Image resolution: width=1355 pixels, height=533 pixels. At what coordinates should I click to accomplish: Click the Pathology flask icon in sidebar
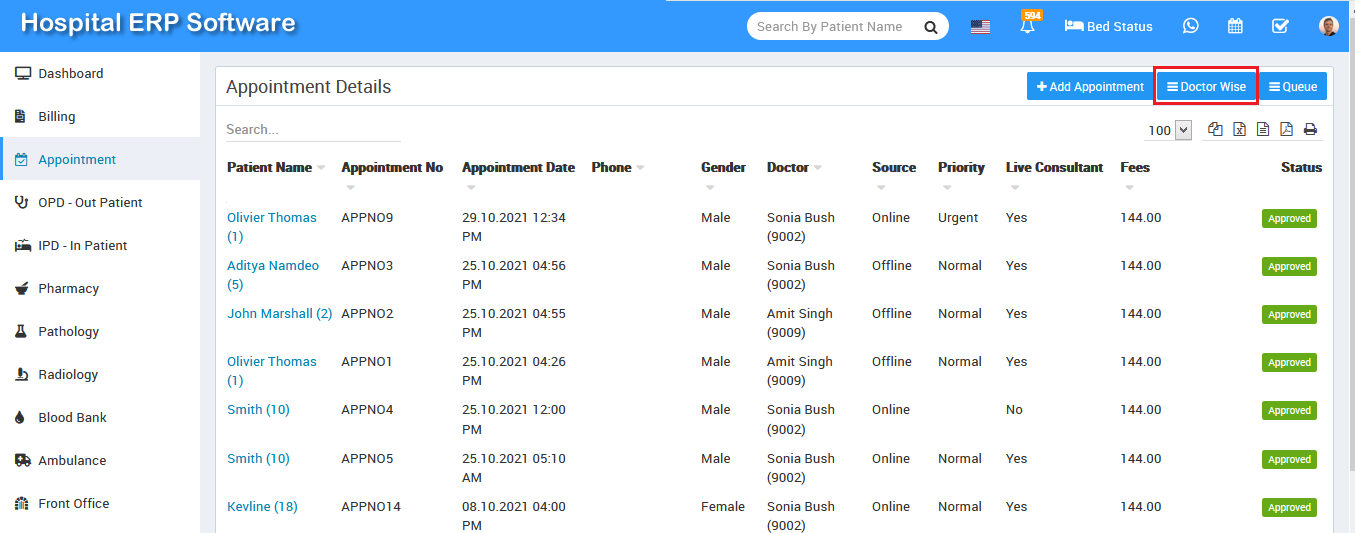[20, 331]
